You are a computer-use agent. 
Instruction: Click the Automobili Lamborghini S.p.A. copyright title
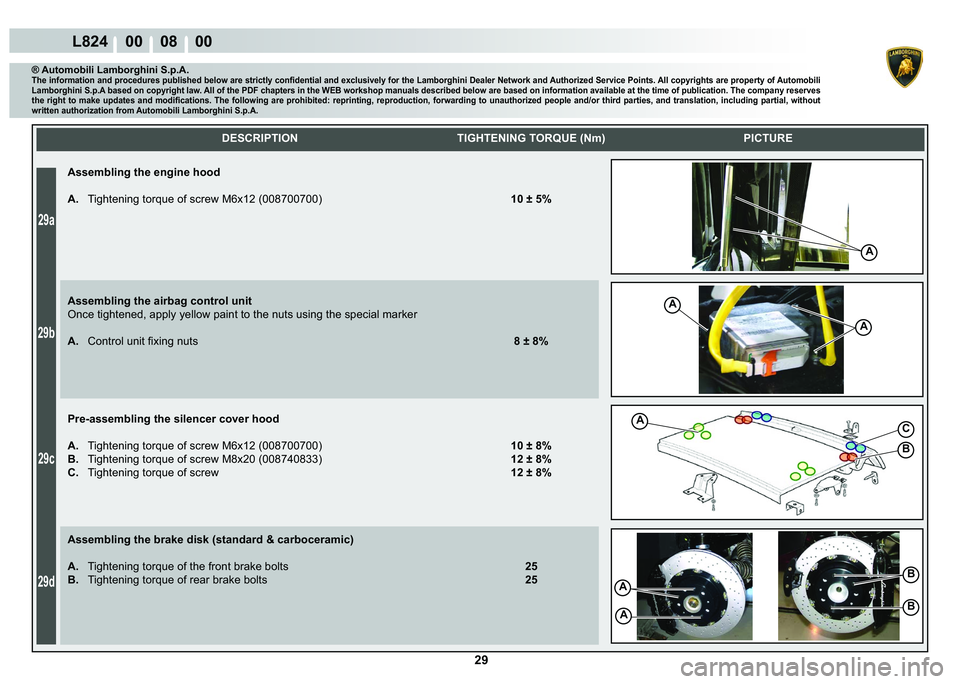(x=110, y=70)
